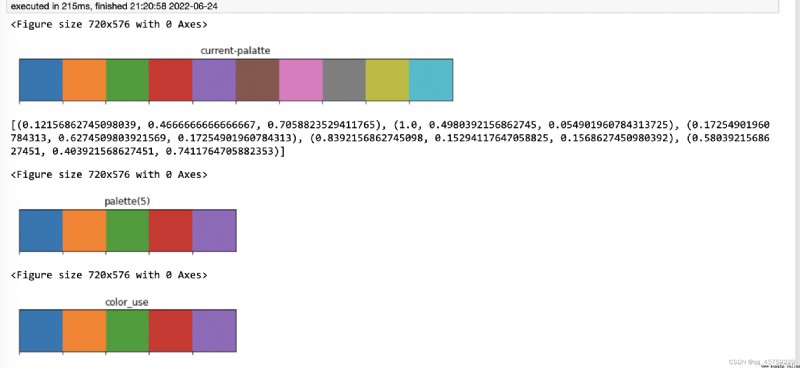Click the orange swatch in color_use
800x368 pixels.
(x=84, y=331)
